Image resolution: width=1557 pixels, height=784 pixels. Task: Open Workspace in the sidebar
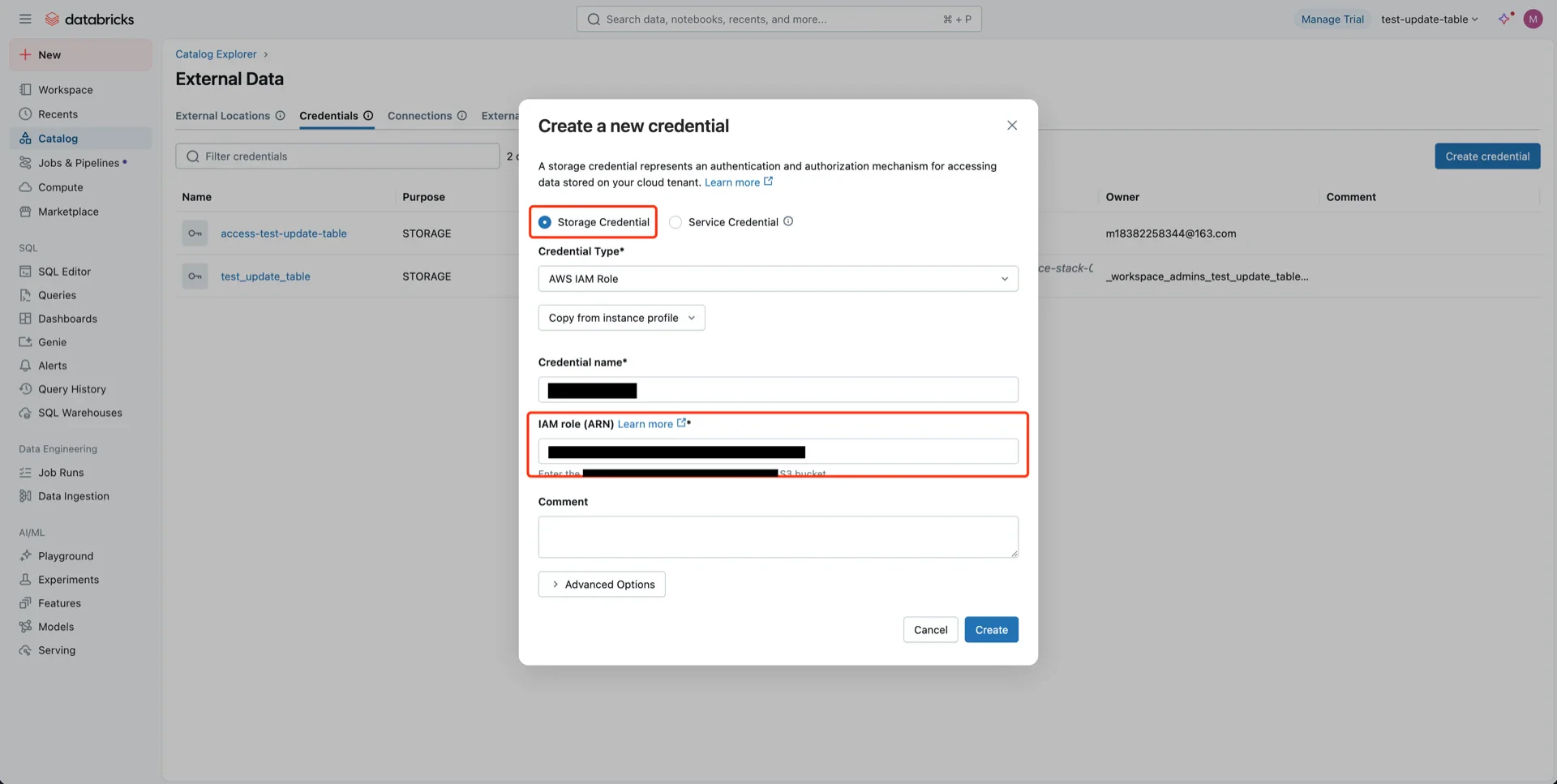point(80,90)
